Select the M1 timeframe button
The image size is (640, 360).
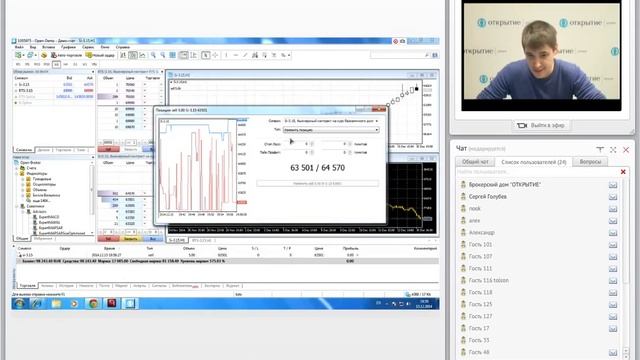18,64
